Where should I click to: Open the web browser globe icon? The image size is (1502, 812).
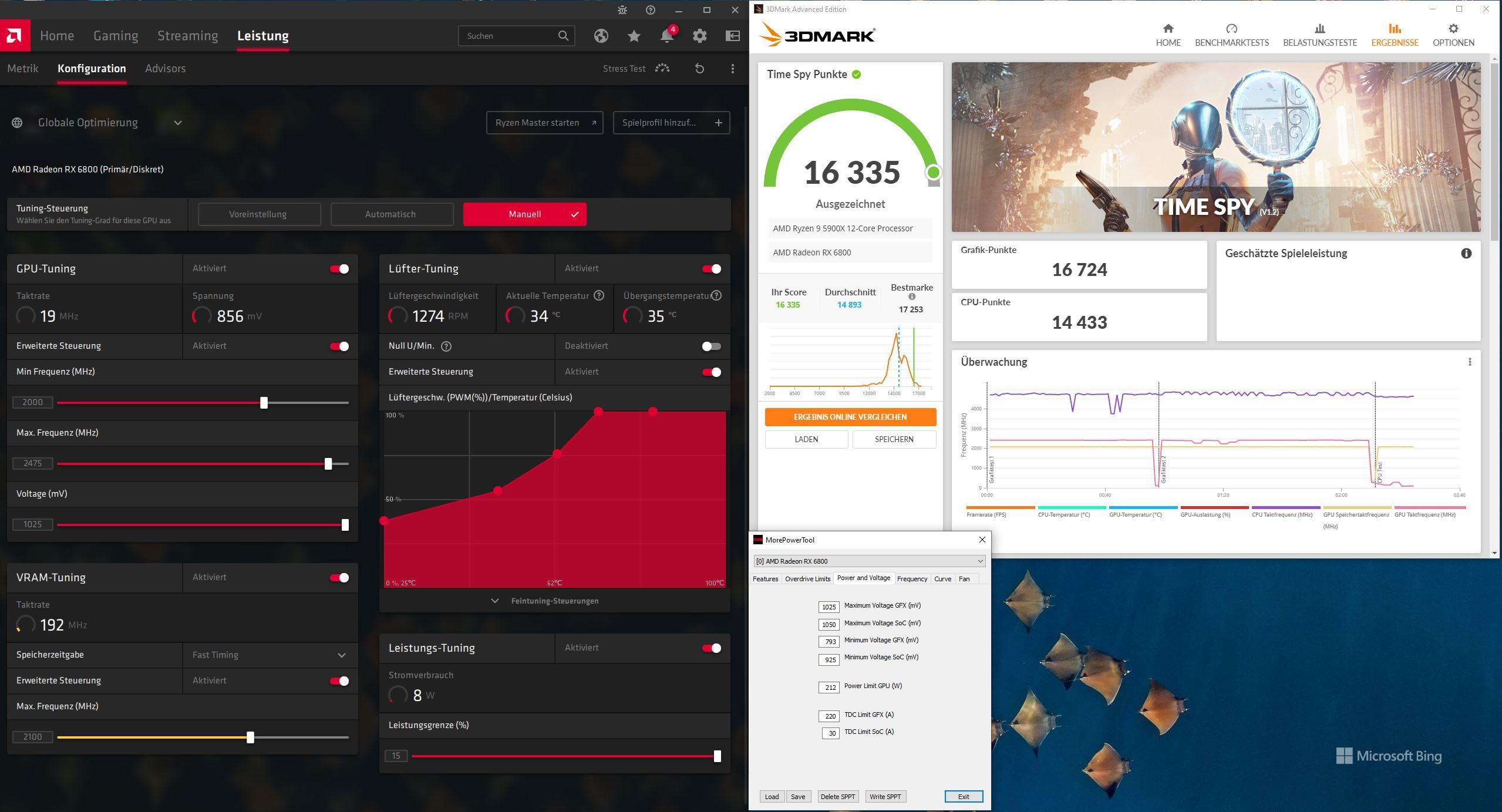601,36
